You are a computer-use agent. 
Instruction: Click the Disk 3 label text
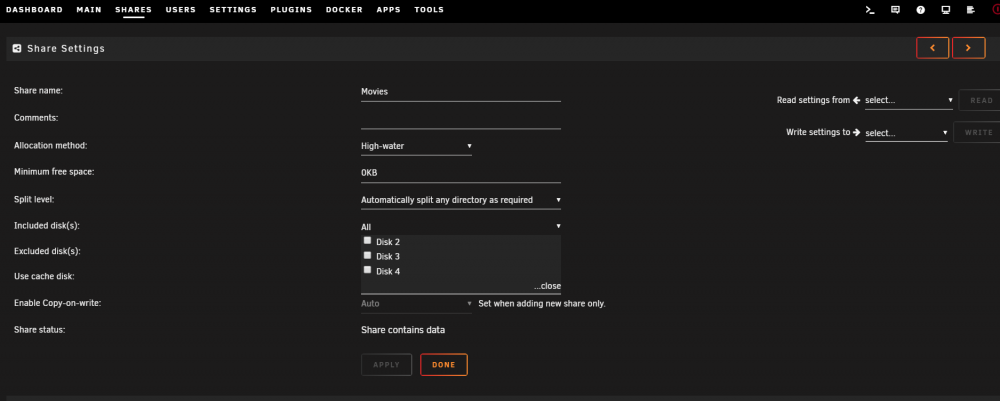pyautogui.click(x=388, y=257)
